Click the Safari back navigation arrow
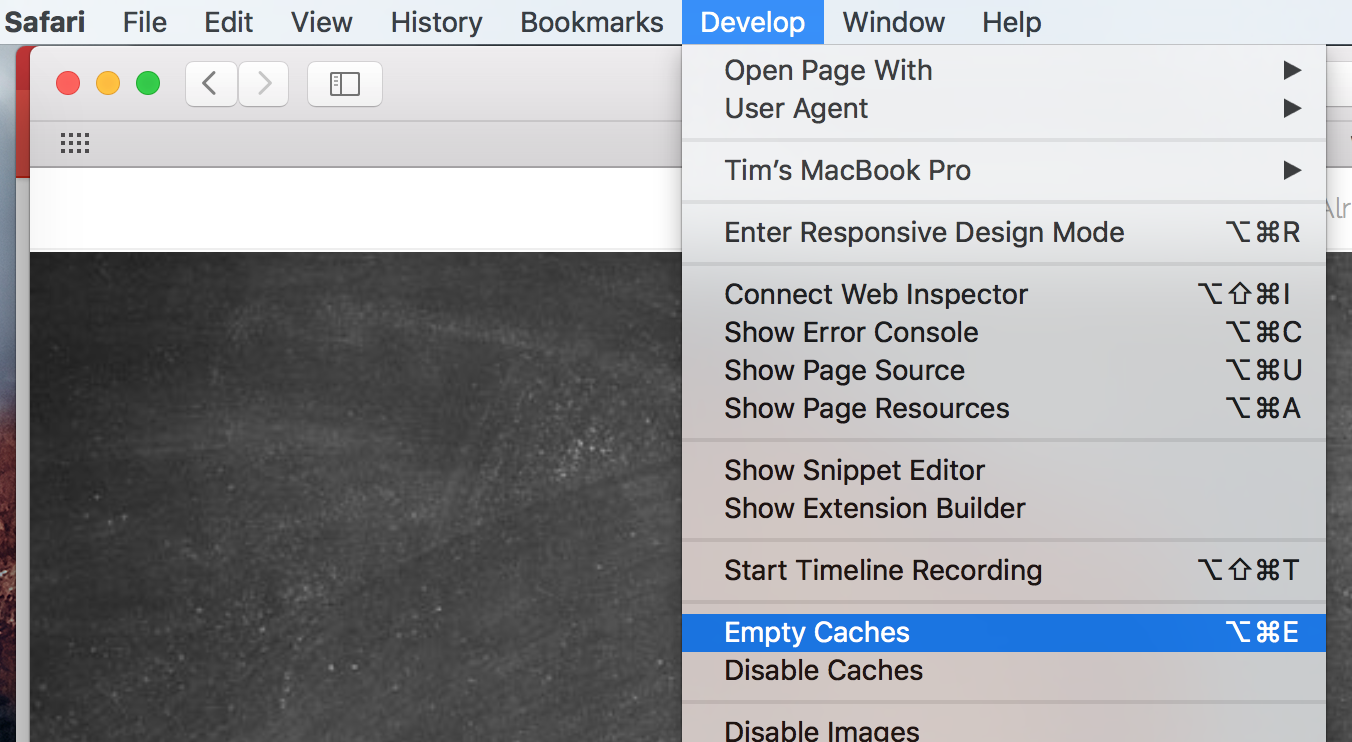This screenshot has width=1352, height=742. click(211, 84)
